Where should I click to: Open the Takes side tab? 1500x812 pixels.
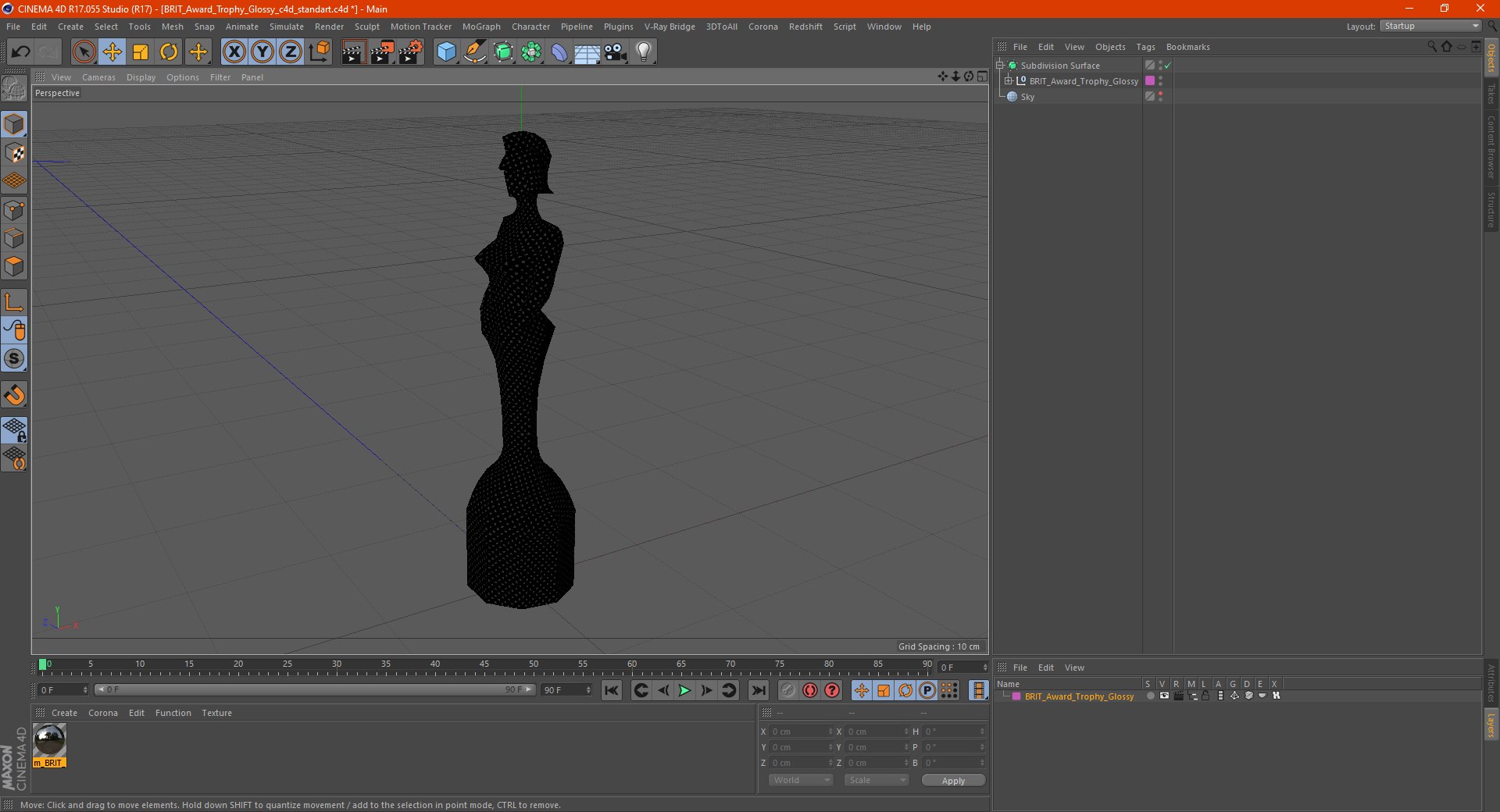pos(1491,94)
